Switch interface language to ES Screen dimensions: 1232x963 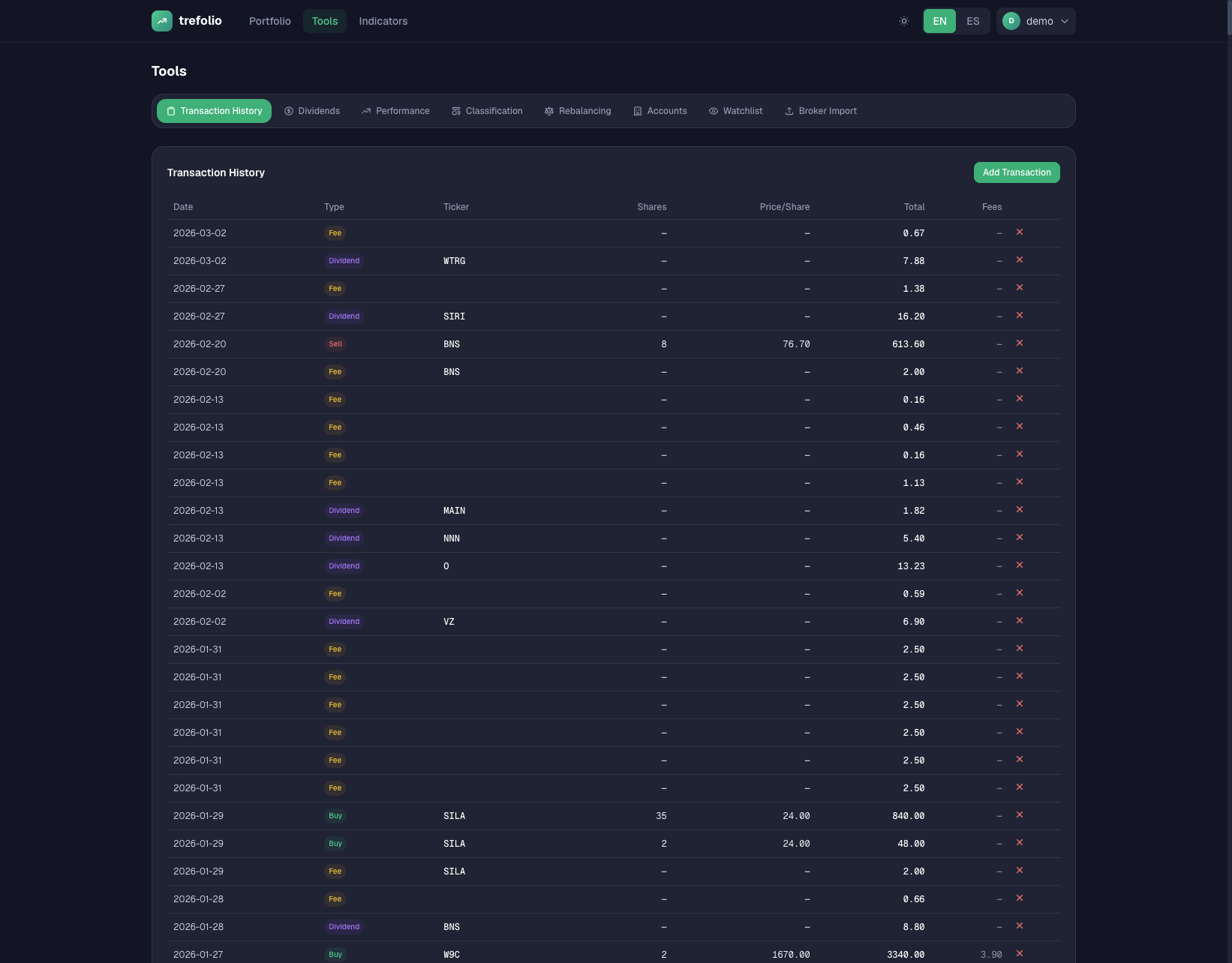(x=972, y=21)
